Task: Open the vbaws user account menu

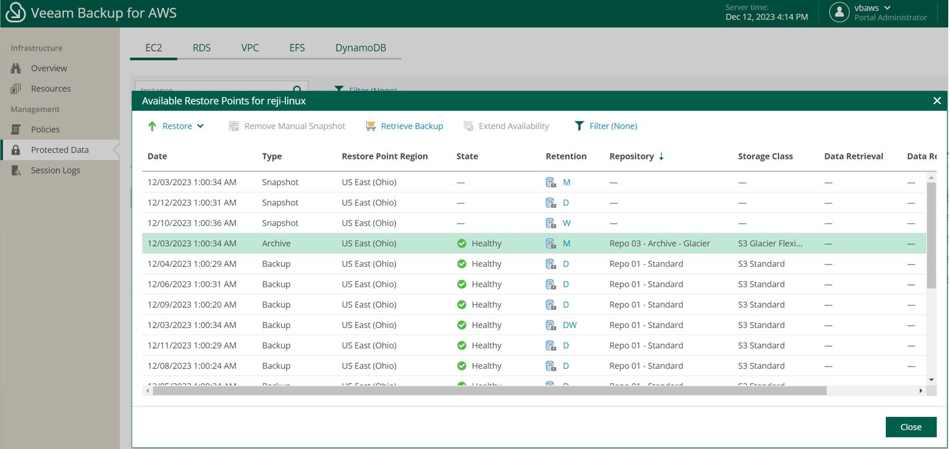Action: pyautogui.click(x=872, y=8)
